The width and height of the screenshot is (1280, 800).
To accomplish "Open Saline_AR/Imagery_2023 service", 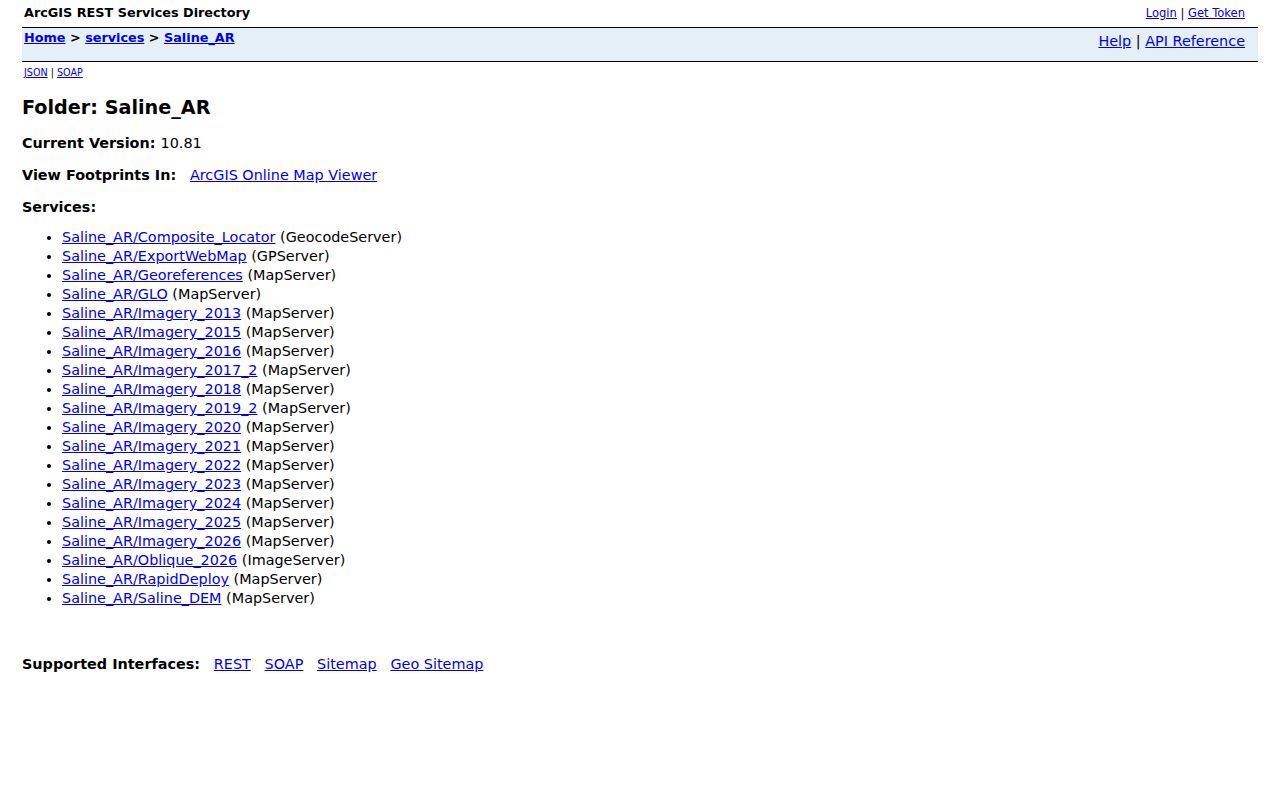I will tap(151, 484).
